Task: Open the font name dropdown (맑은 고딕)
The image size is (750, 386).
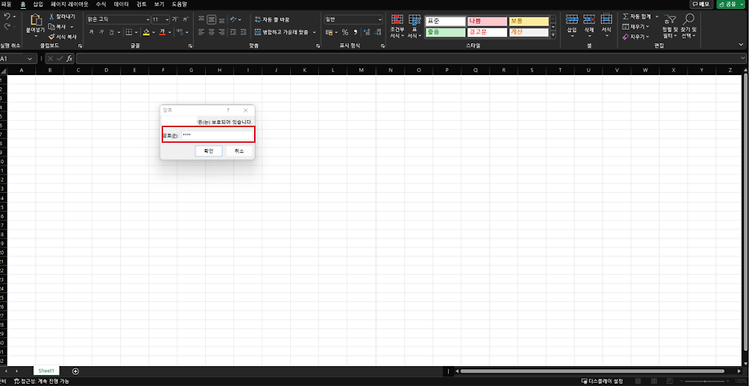Action: click(148, 20)
